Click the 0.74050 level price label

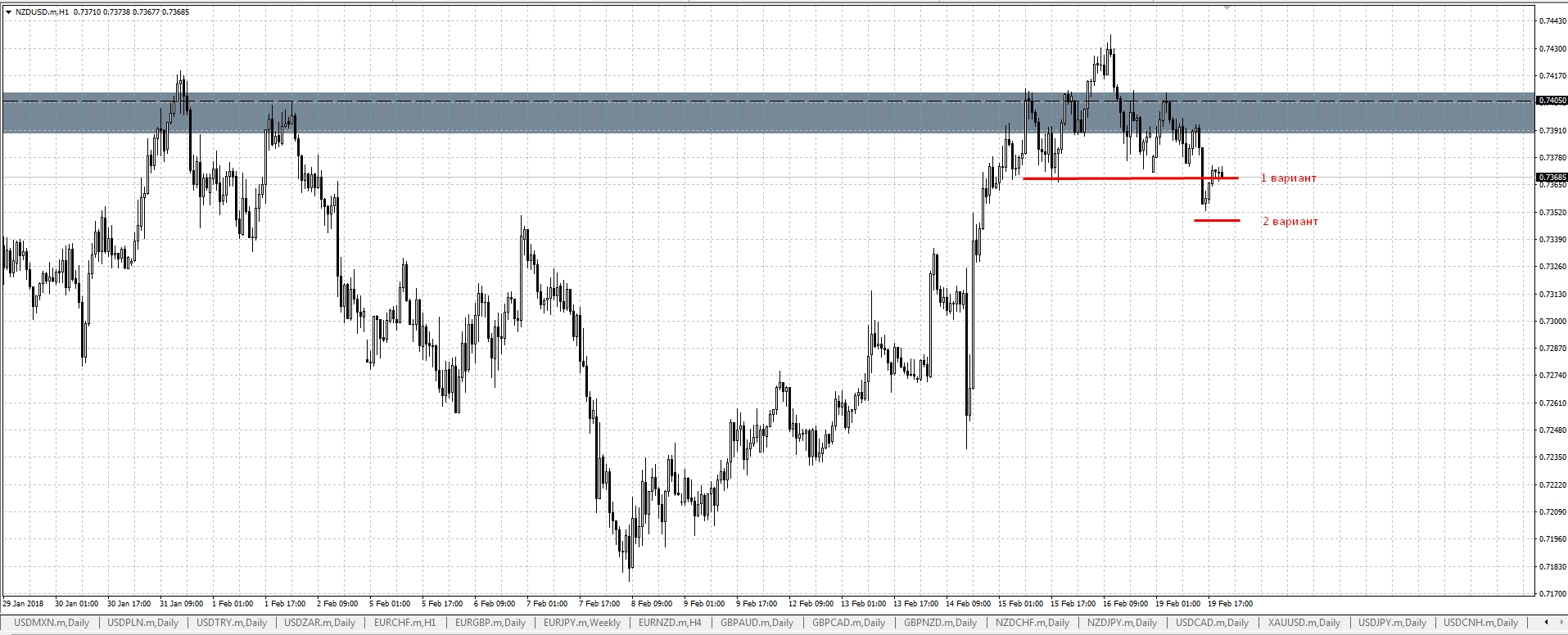(x=1552, y=101)
